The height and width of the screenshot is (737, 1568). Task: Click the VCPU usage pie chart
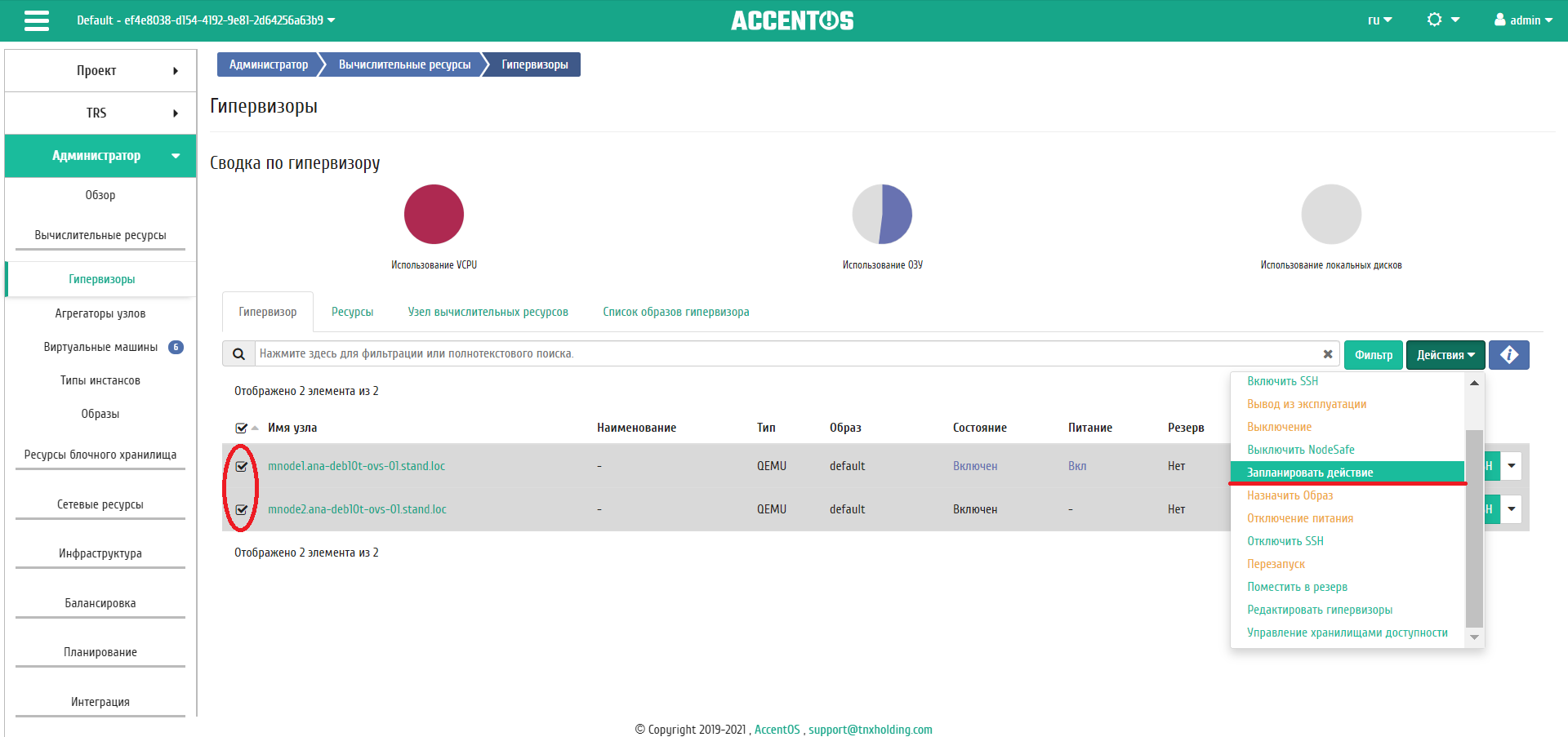434,215
